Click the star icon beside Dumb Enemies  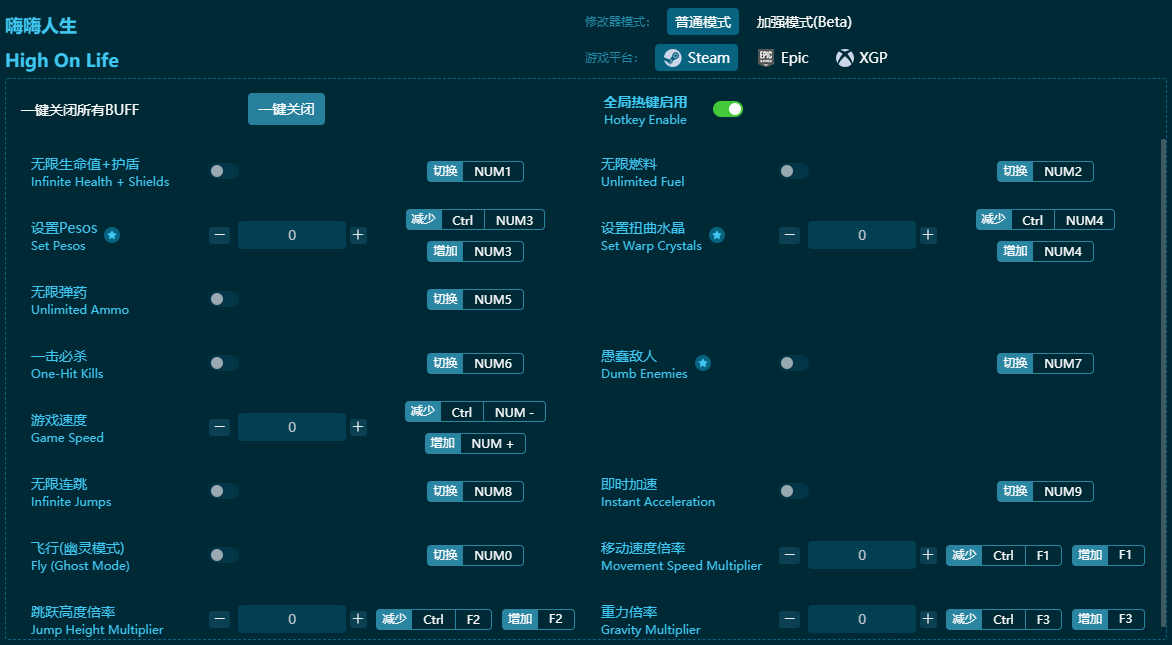click(x=703, y=363)
